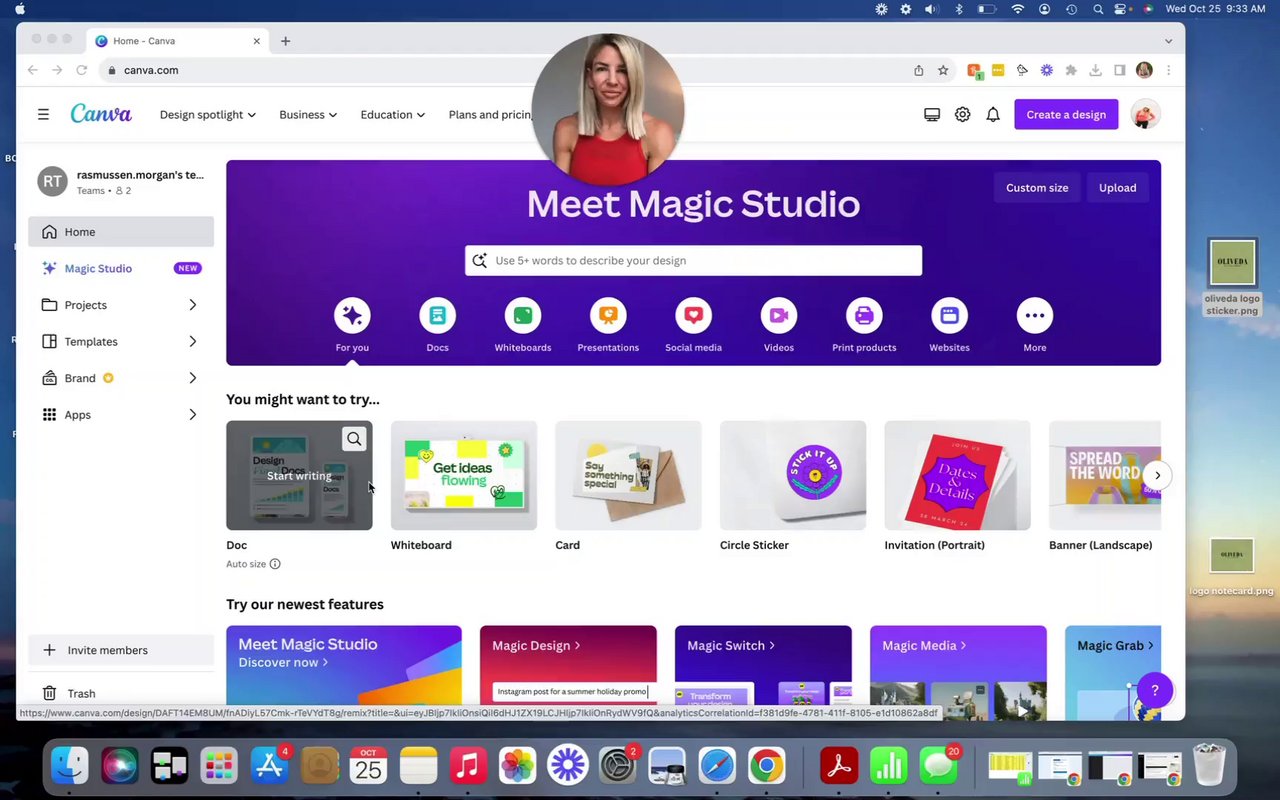Open Plans and pricing menu

[x=489, y=114]
